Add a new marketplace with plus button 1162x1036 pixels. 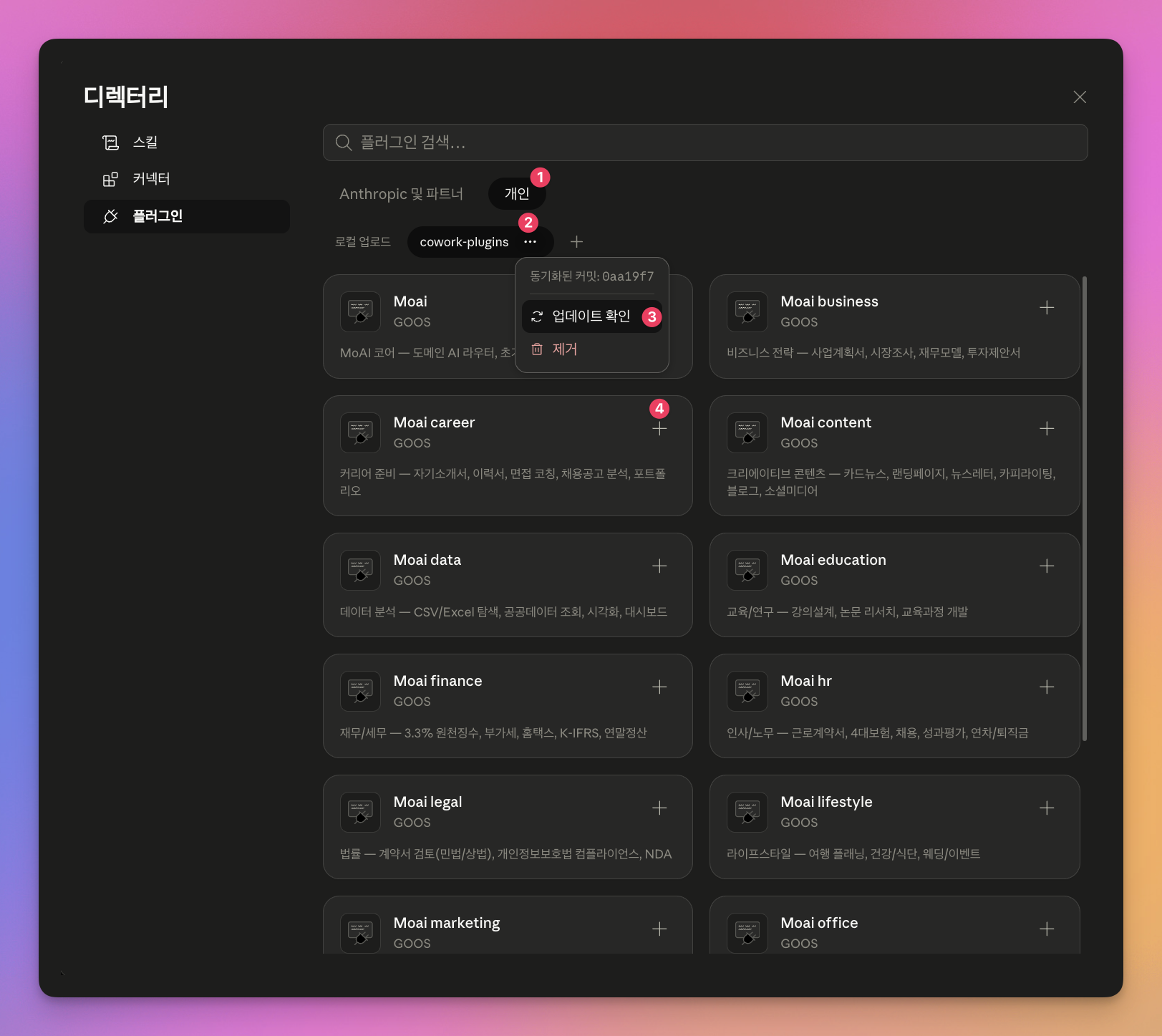point(576,242)
